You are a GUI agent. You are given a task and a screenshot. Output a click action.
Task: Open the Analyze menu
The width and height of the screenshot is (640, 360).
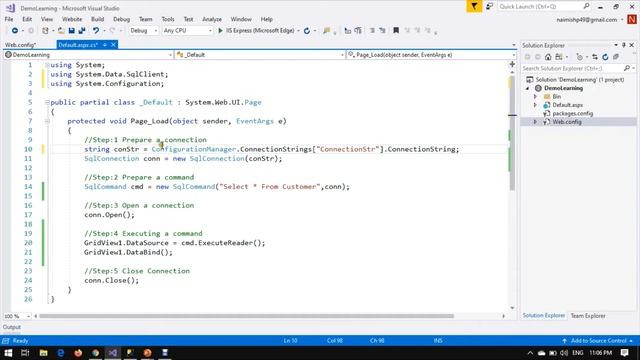212,19
